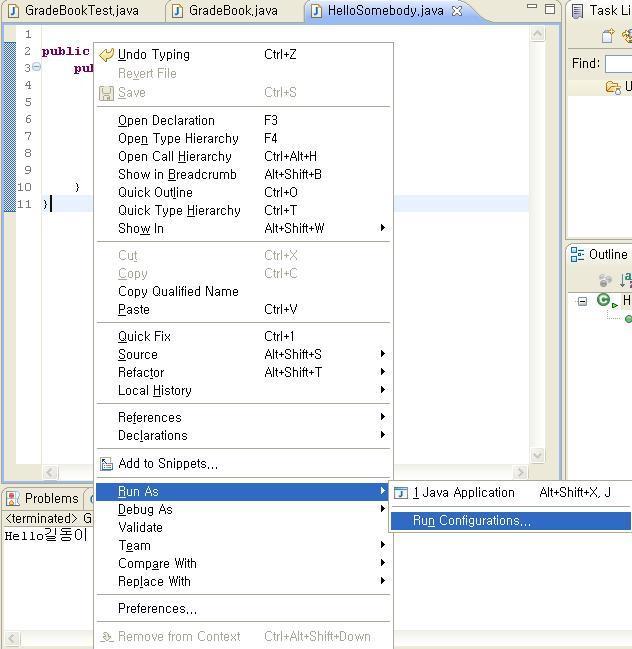Click the Outline view icon
Screen dimensions: 632x649
tap(577, 254)
